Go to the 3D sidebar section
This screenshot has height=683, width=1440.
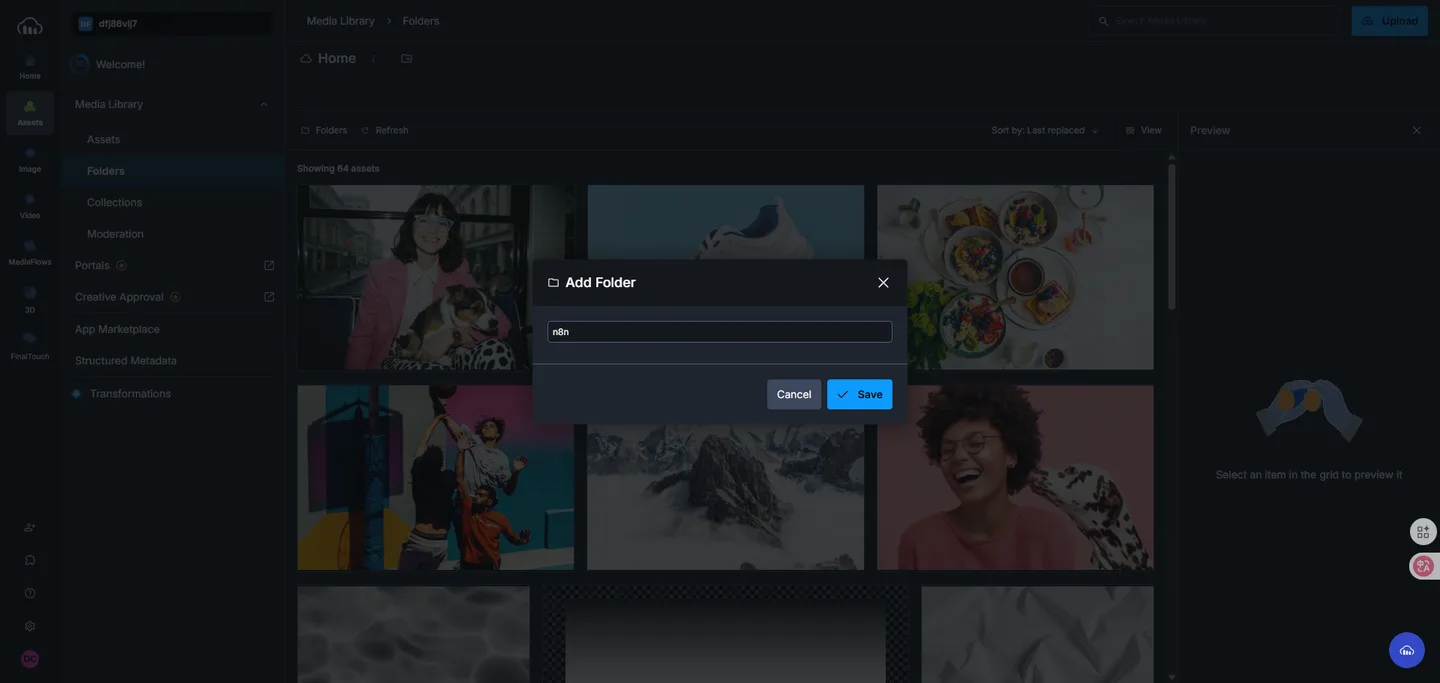(30, 299)
